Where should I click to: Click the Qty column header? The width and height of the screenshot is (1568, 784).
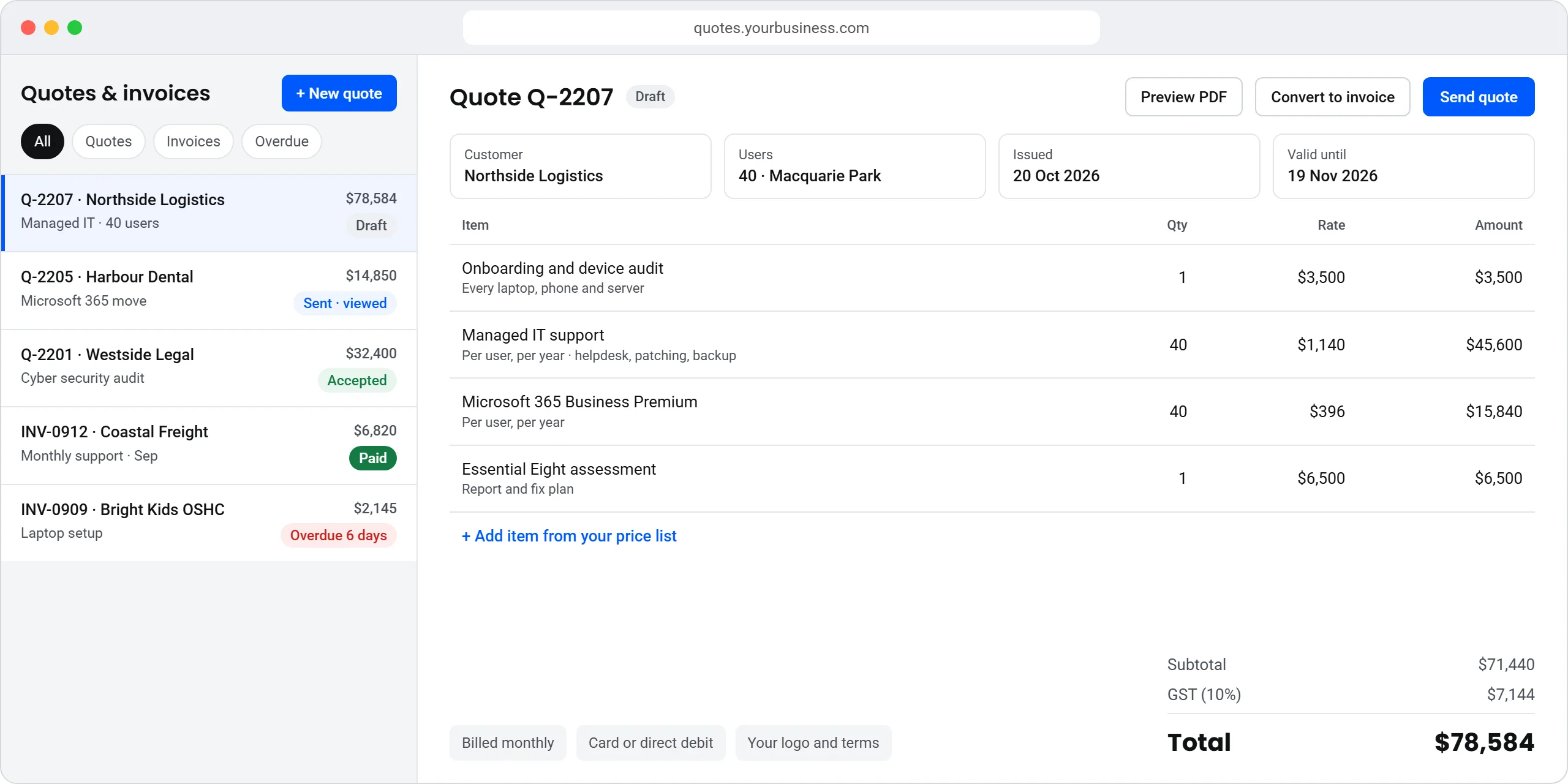click(1177, 225)
